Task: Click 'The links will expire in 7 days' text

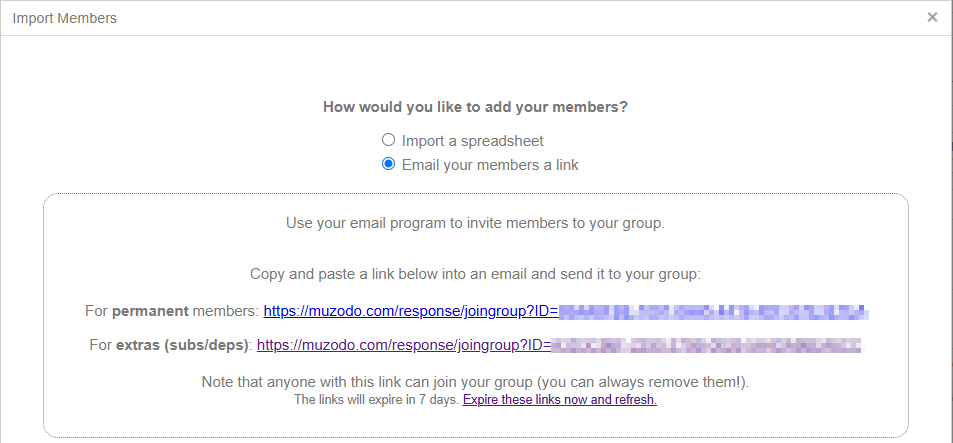Action: 376,400
